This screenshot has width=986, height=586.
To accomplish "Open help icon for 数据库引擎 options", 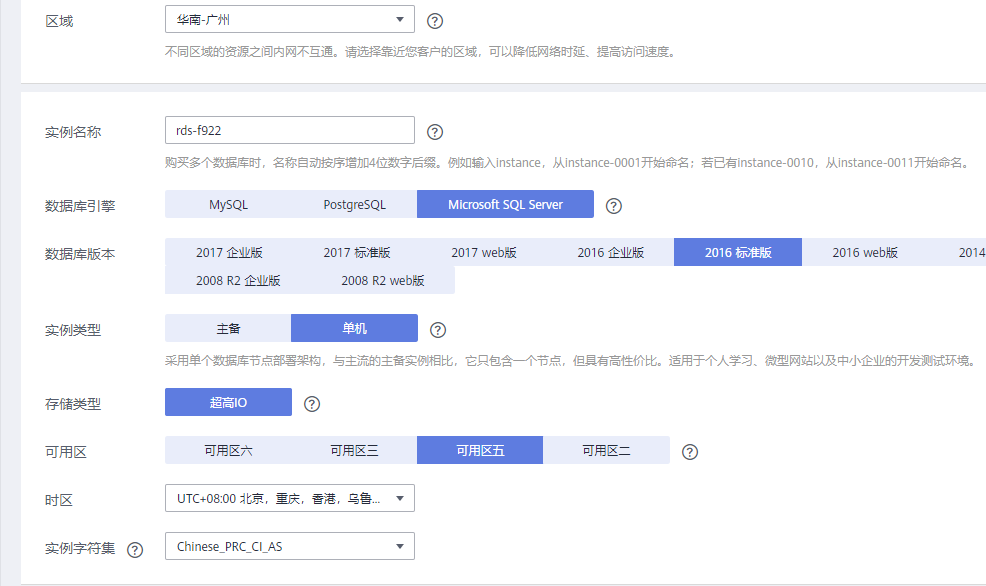I will tap(613, 206).
